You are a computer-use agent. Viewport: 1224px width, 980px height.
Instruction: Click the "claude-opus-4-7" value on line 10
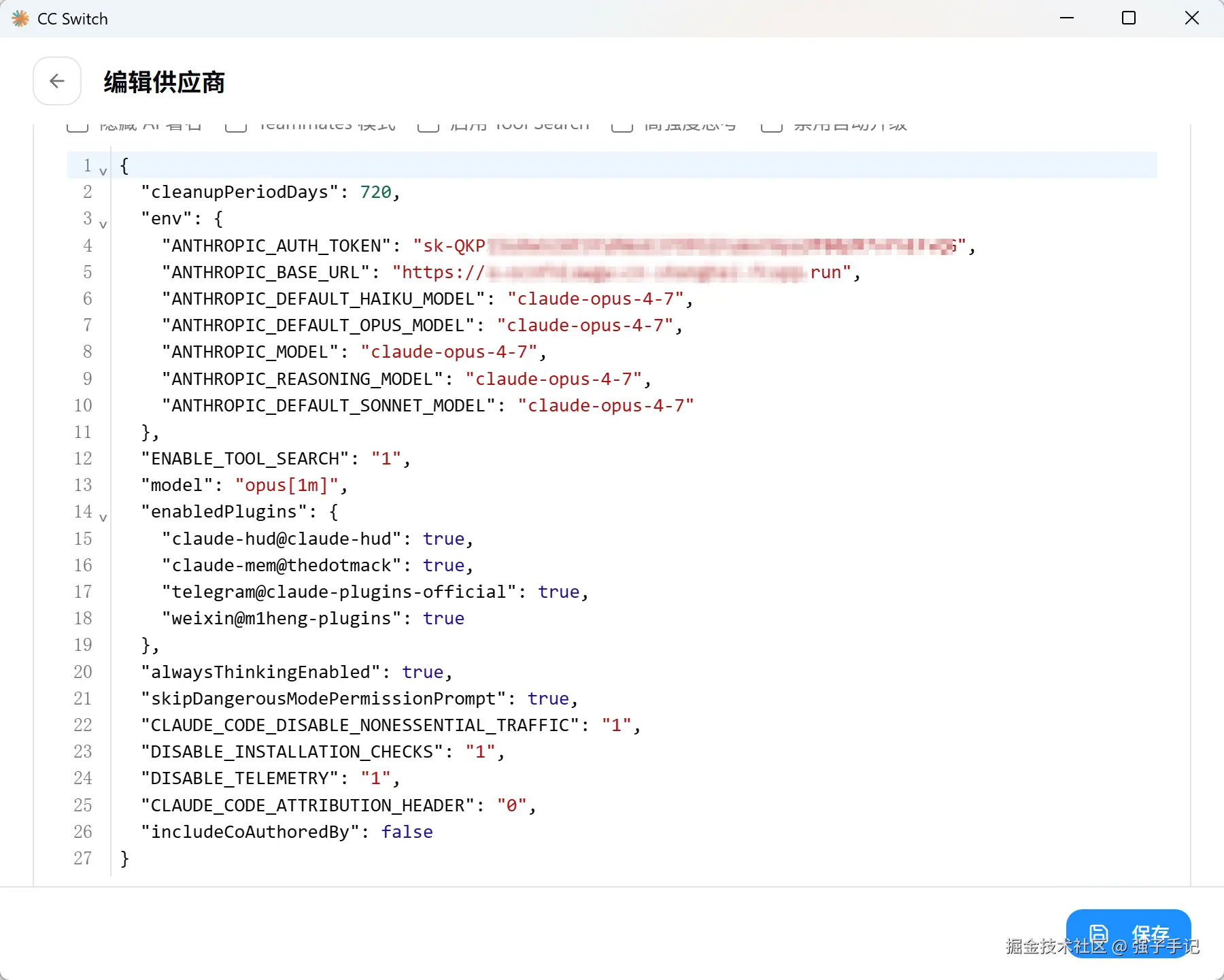click(606, 406)
